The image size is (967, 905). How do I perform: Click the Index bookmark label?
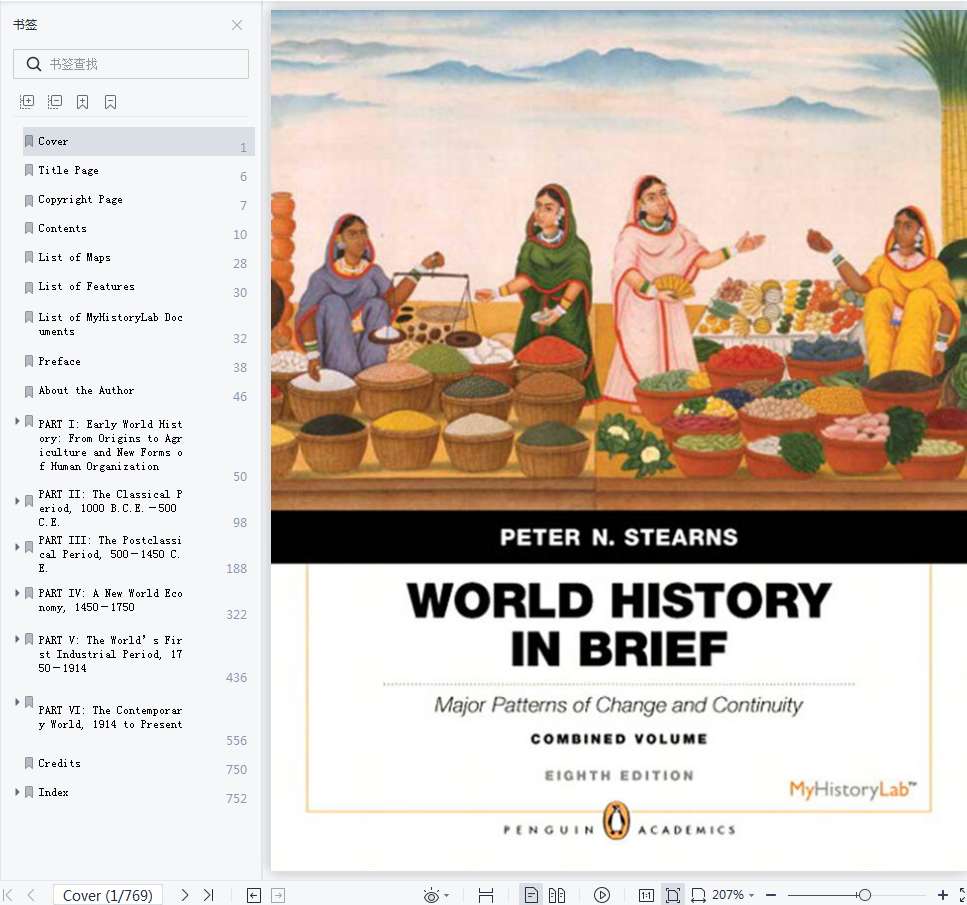click(53, 792)
